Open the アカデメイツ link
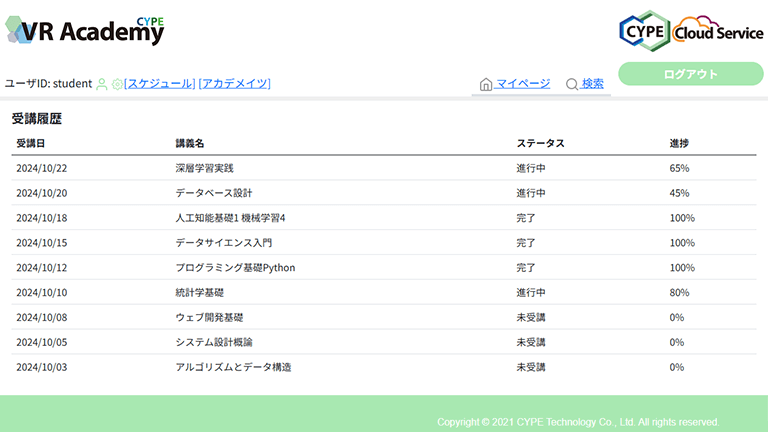The height and width of the screenshot is (432, 768). [235, 84]
